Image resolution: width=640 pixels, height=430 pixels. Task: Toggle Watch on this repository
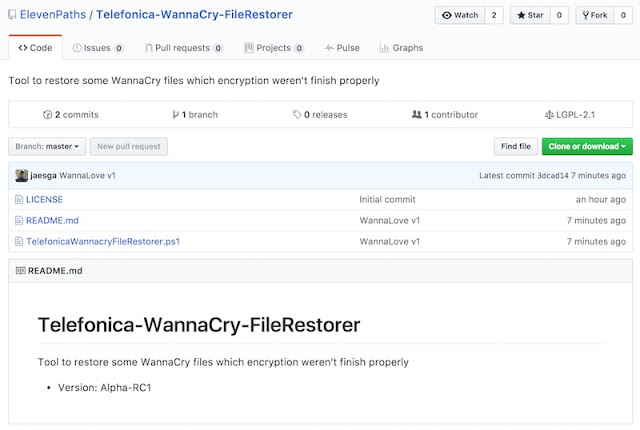(x=460, y=16)
